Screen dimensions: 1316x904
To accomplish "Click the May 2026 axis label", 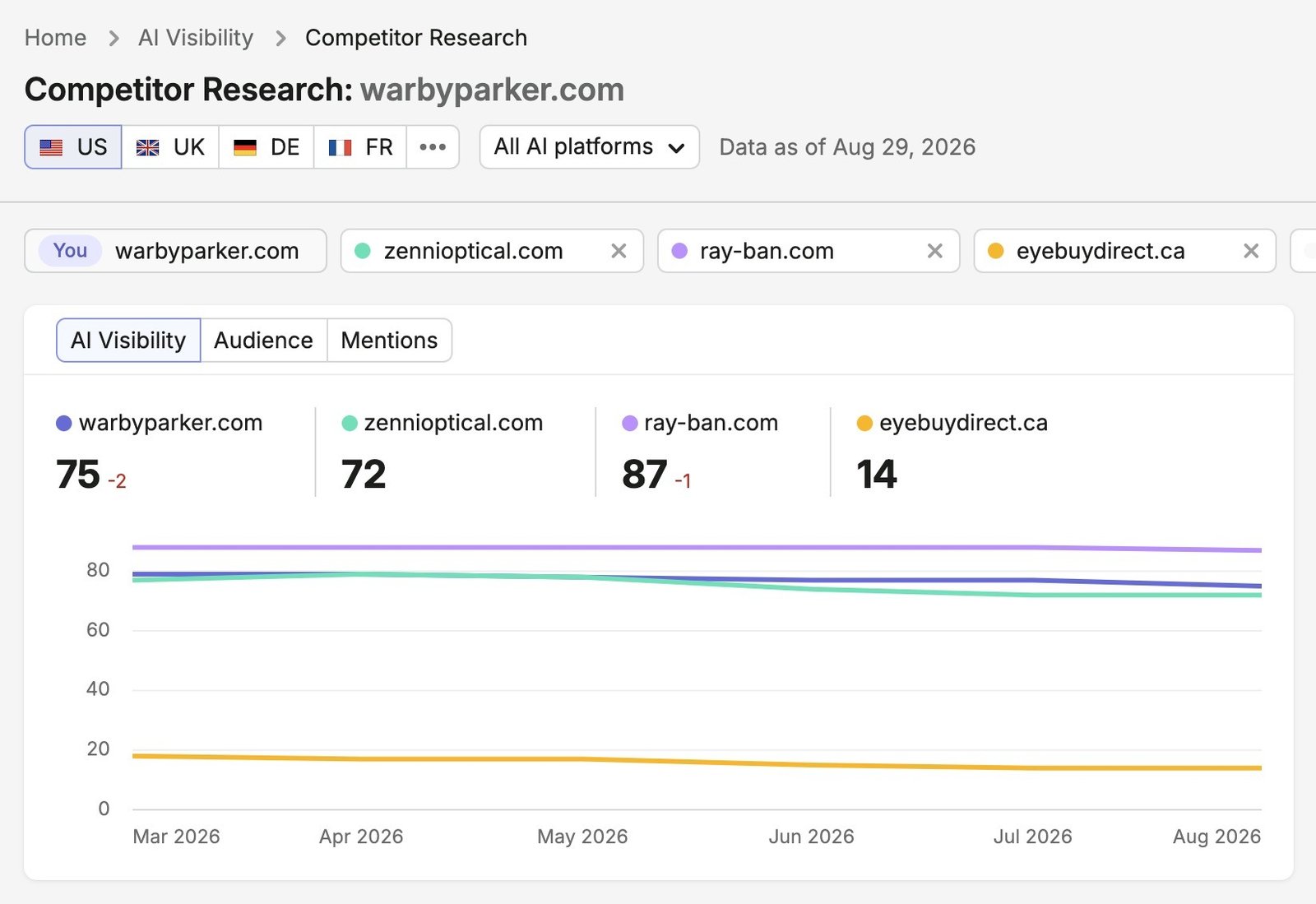I will 582,837.
